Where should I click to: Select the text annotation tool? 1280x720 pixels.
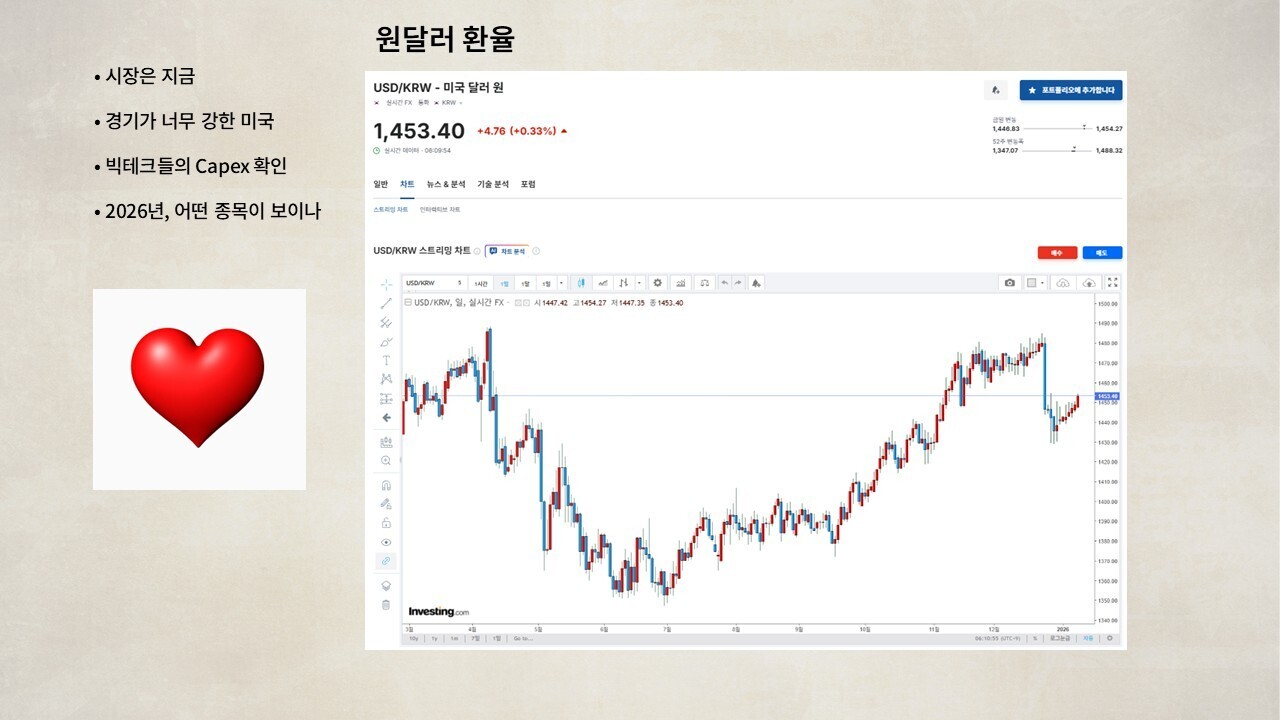point(386,360)
